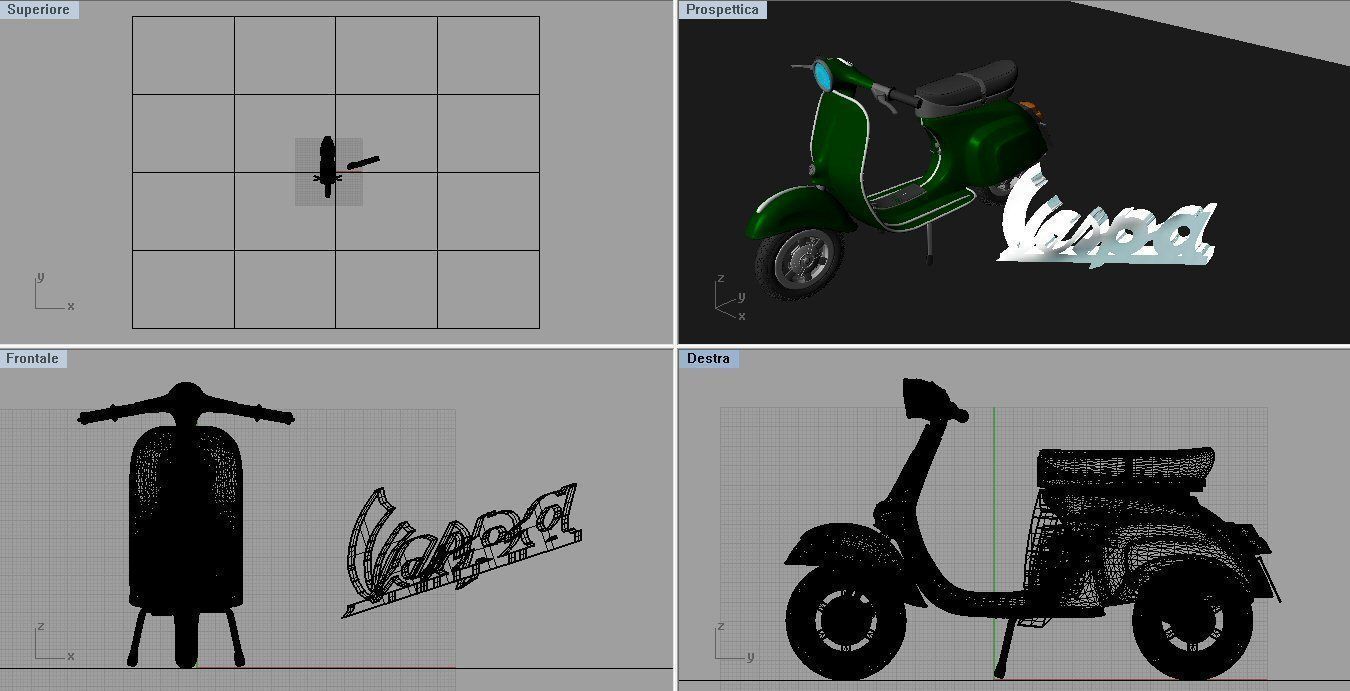The width and height of the screenshot is (1350, 691).
Task: Click the axis indicator icon in Superiore view
Action: pyautogui.click(x=54, y=293)
